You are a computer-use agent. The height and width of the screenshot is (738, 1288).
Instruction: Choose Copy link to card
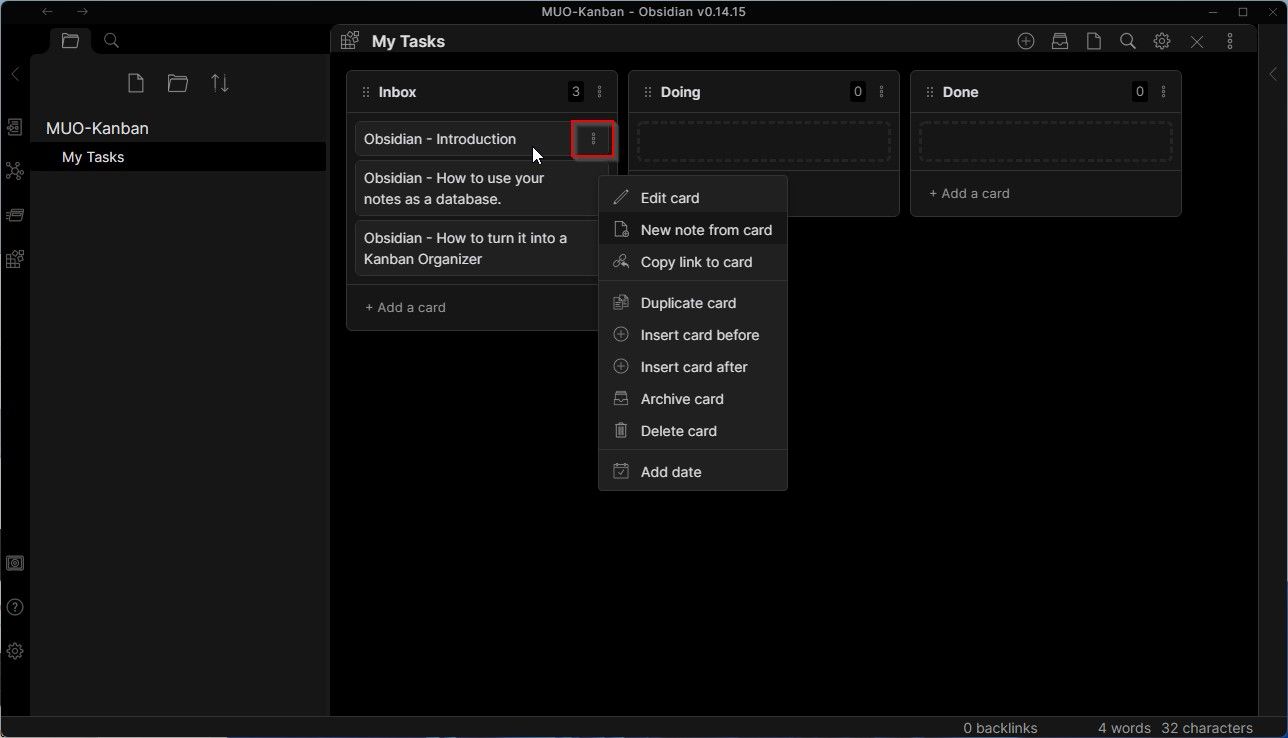pyautogui.click(x=693, y=262)
